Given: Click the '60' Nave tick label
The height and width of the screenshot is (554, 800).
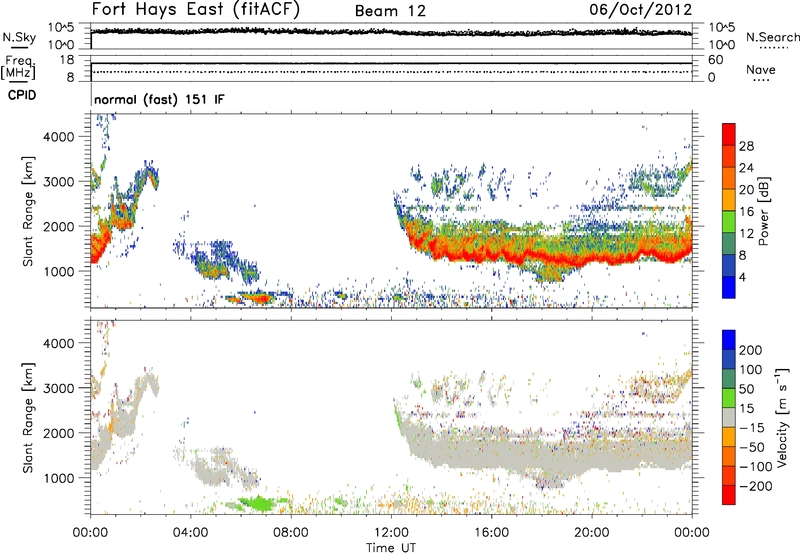Looking at the screenshot, I should click(x=715, y=60).
